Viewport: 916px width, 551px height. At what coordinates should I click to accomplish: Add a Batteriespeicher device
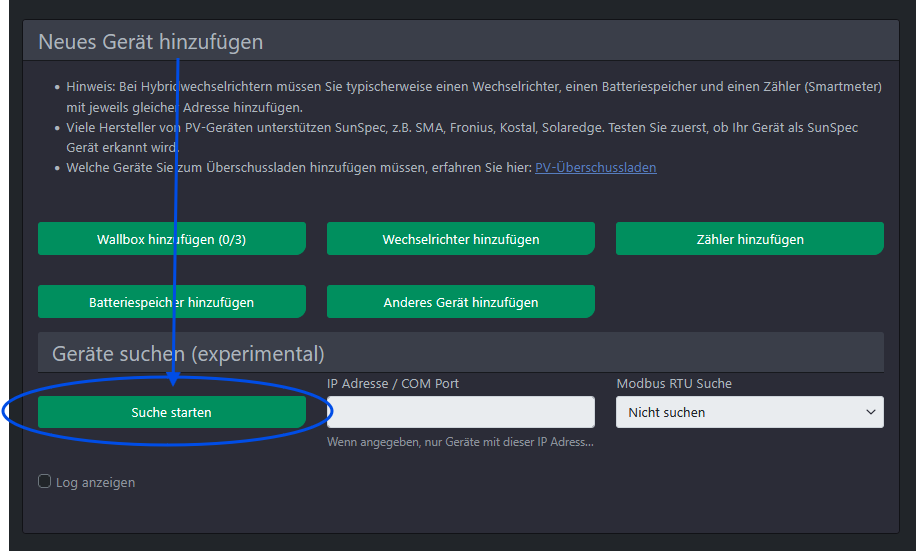coord(171,302)
